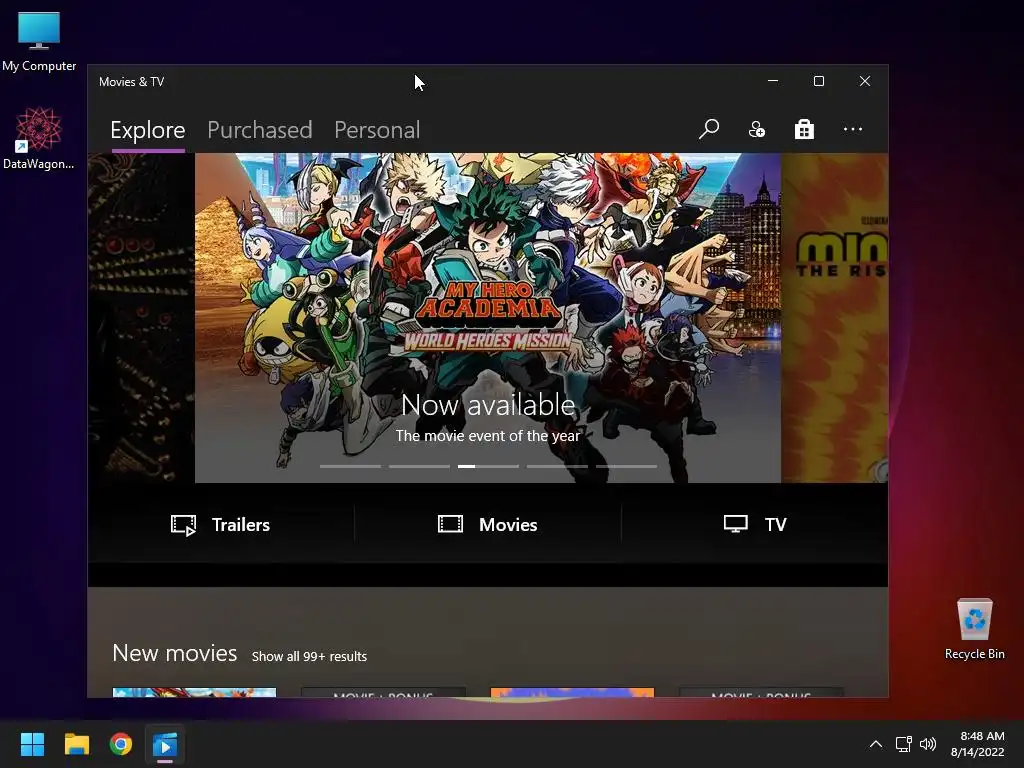
Task: Minimize the Movies & TV window
Action: click(773, 81)
